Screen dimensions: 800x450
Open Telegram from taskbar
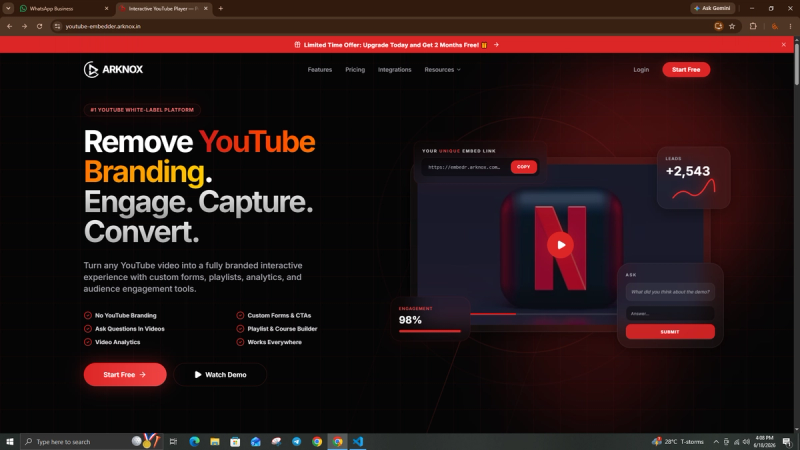[x=296, y=441]
